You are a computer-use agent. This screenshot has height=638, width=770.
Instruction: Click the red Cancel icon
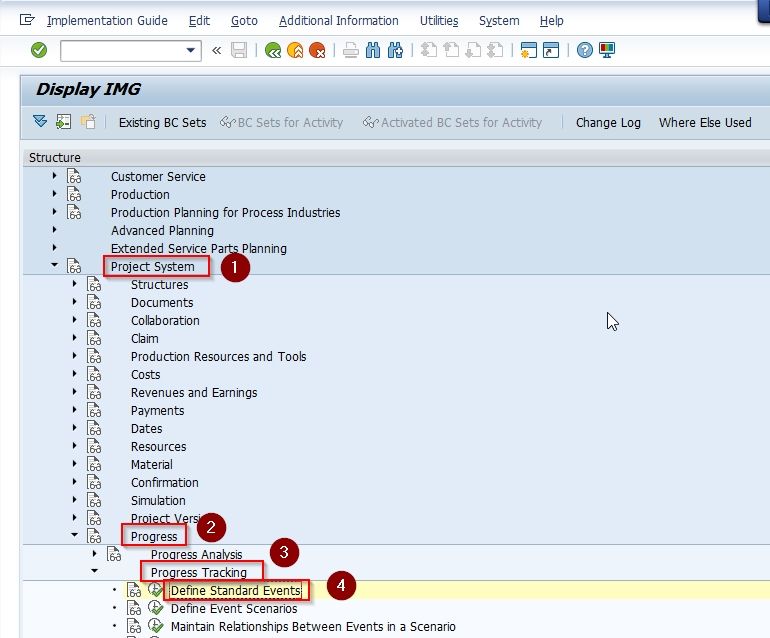[317, 50]
